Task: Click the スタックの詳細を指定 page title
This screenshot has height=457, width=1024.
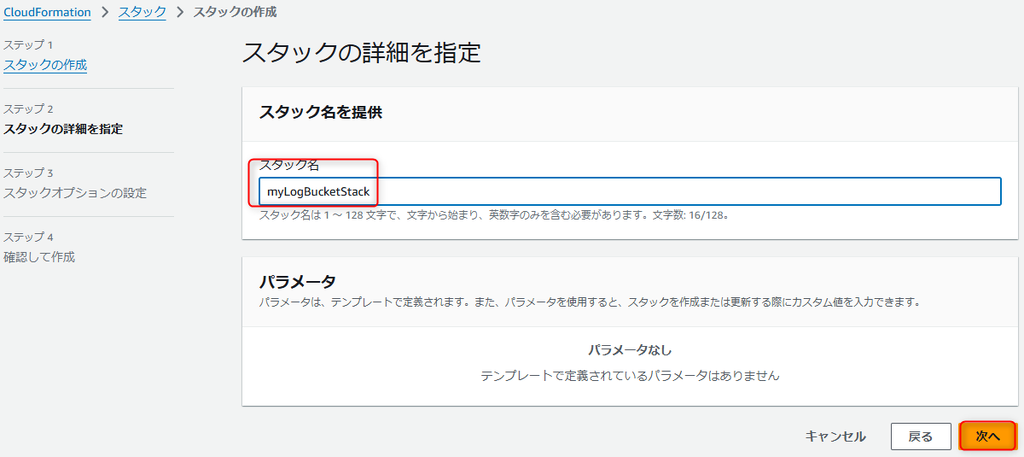Action: [361, 53]
